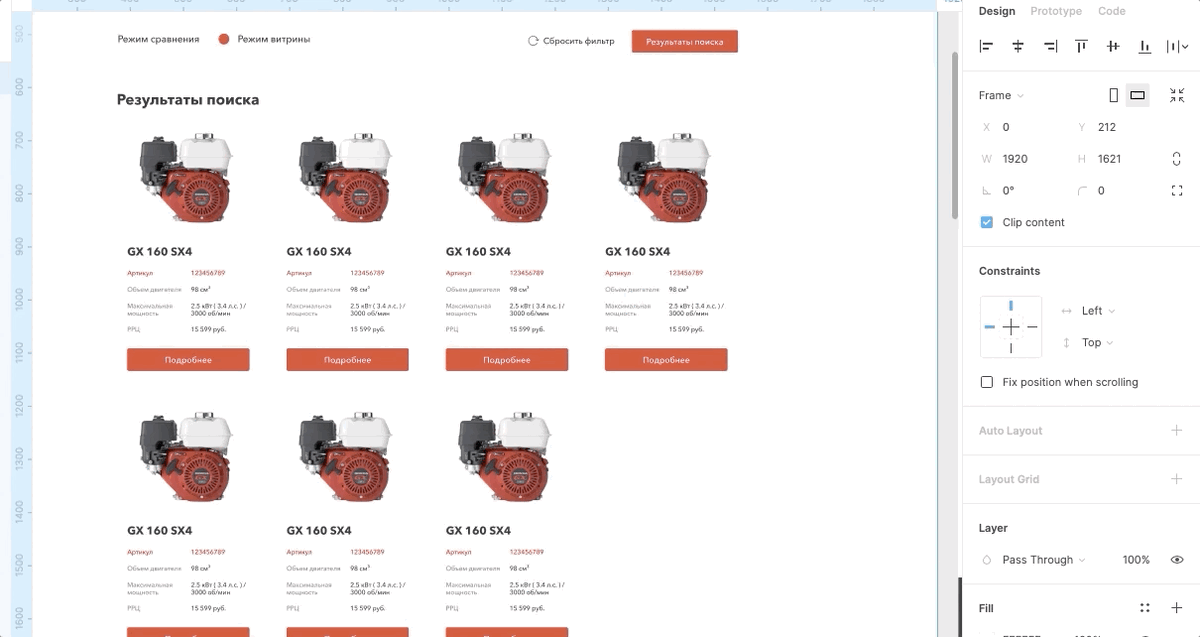Switch to the Design tab
This screenshot has width=1200, height=637.
(x=997, y=11)
